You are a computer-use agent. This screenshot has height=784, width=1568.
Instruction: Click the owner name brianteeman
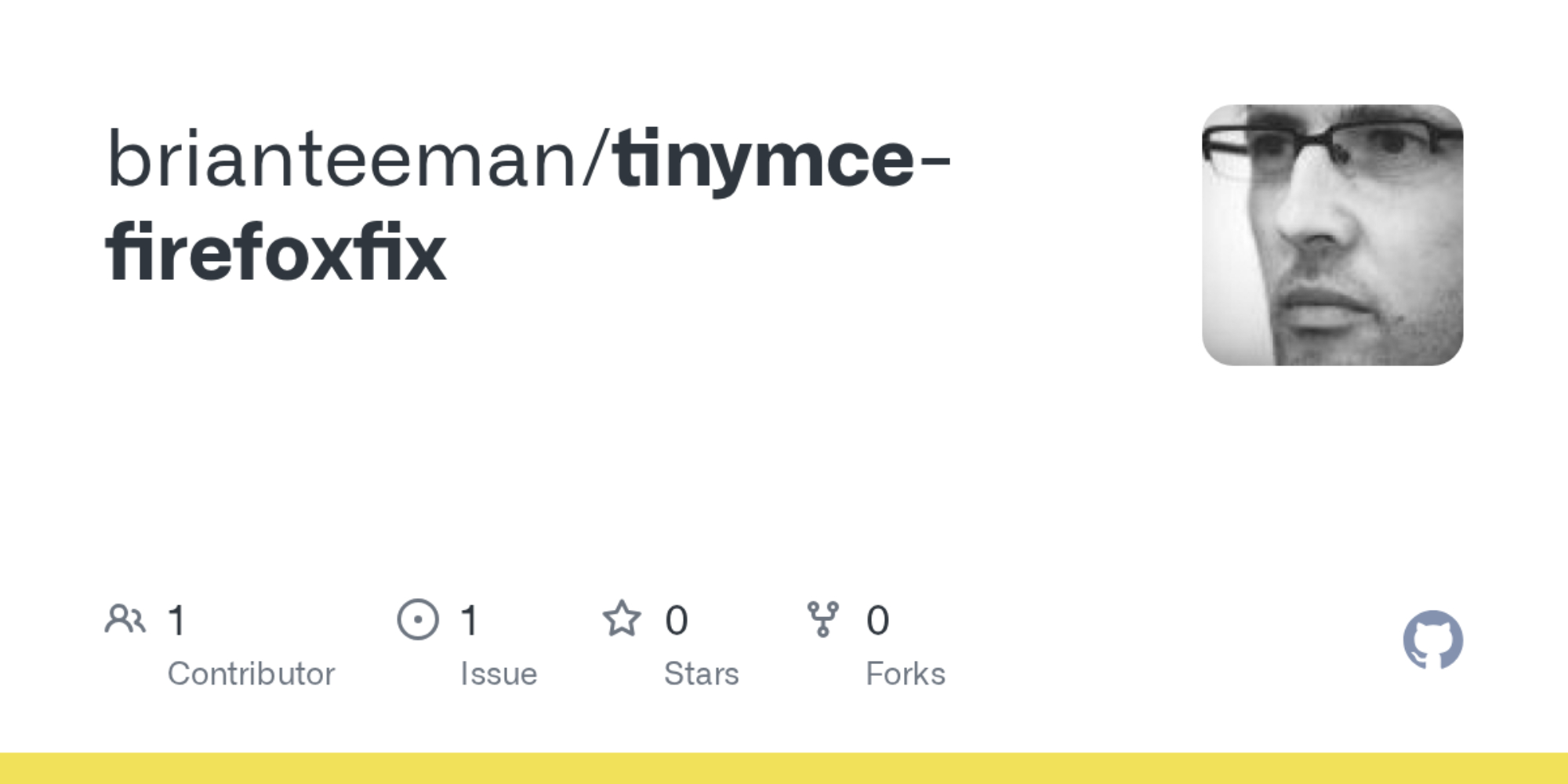(x=342, y=161)
